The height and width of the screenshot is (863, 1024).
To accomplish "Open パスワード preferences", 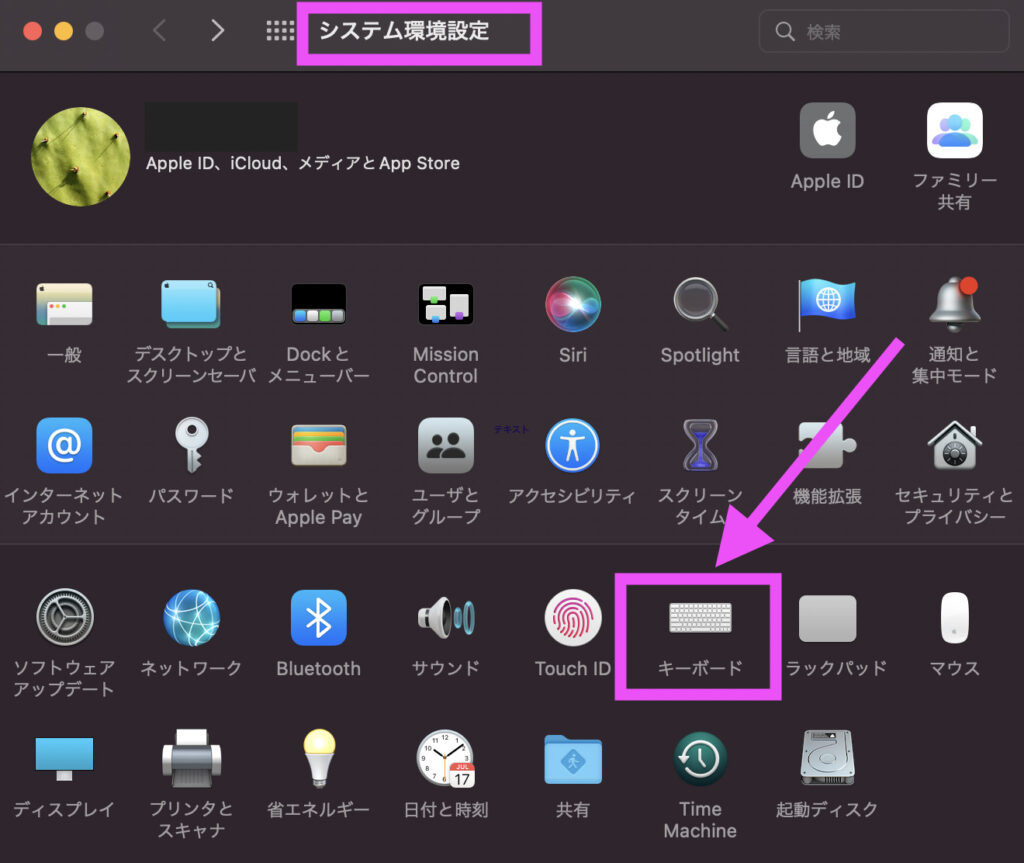I will pos(191,446).
